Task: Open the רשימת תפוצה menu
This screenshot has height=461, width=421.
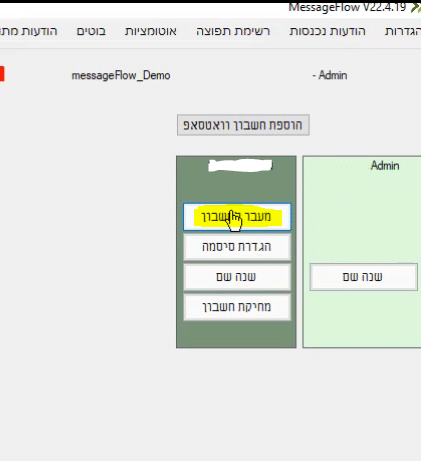Action: pos(233,31)
